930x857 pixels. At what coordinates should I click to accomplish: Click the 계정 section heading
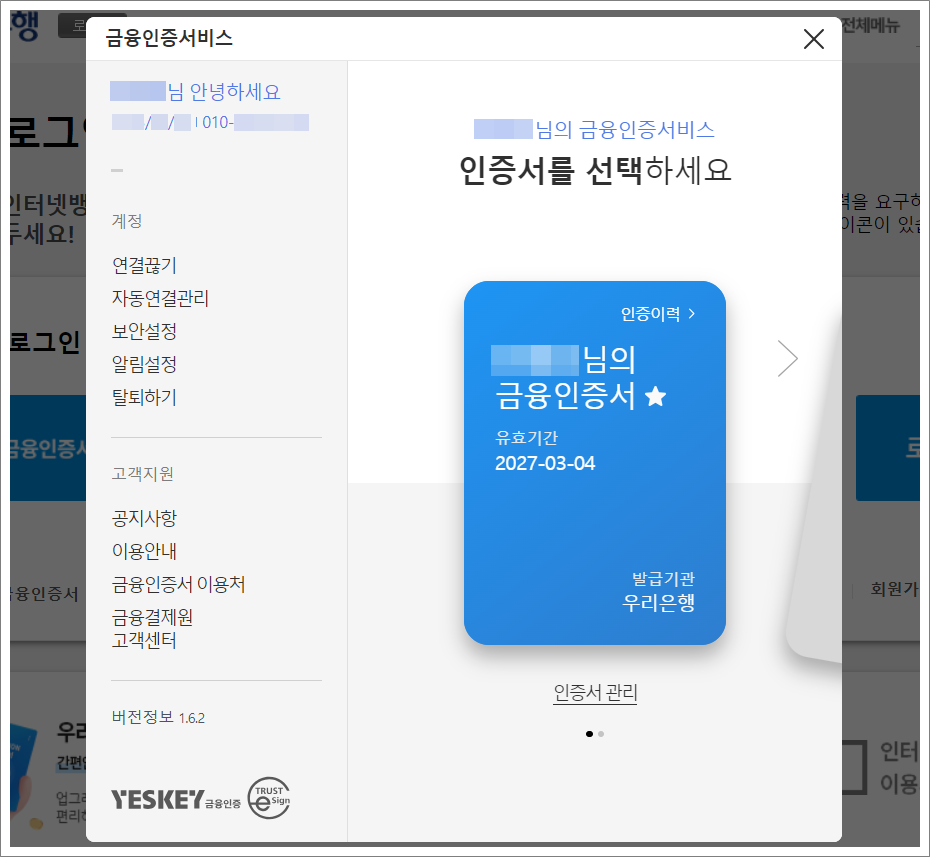127,221
